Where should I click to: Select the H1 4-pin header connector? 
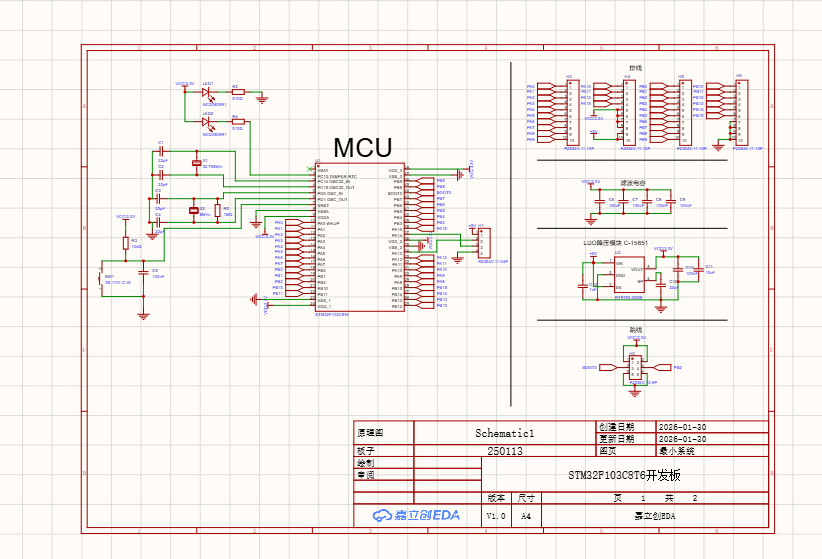pyautogui.click(x=484, y=241)
